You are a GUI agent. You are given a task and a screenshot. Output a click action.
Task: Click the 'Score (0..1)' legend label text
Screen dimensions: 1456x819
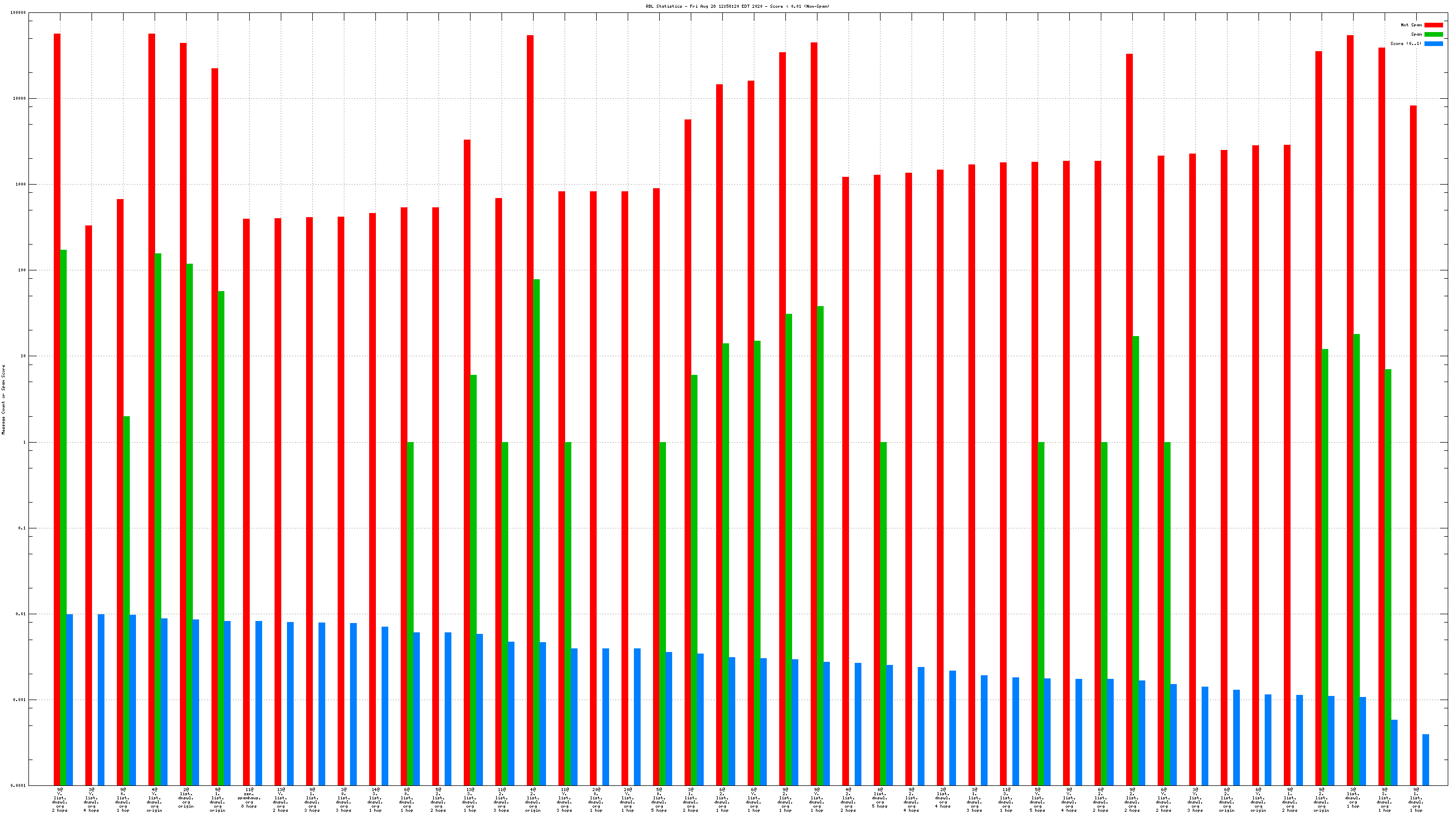[1405, 43]
